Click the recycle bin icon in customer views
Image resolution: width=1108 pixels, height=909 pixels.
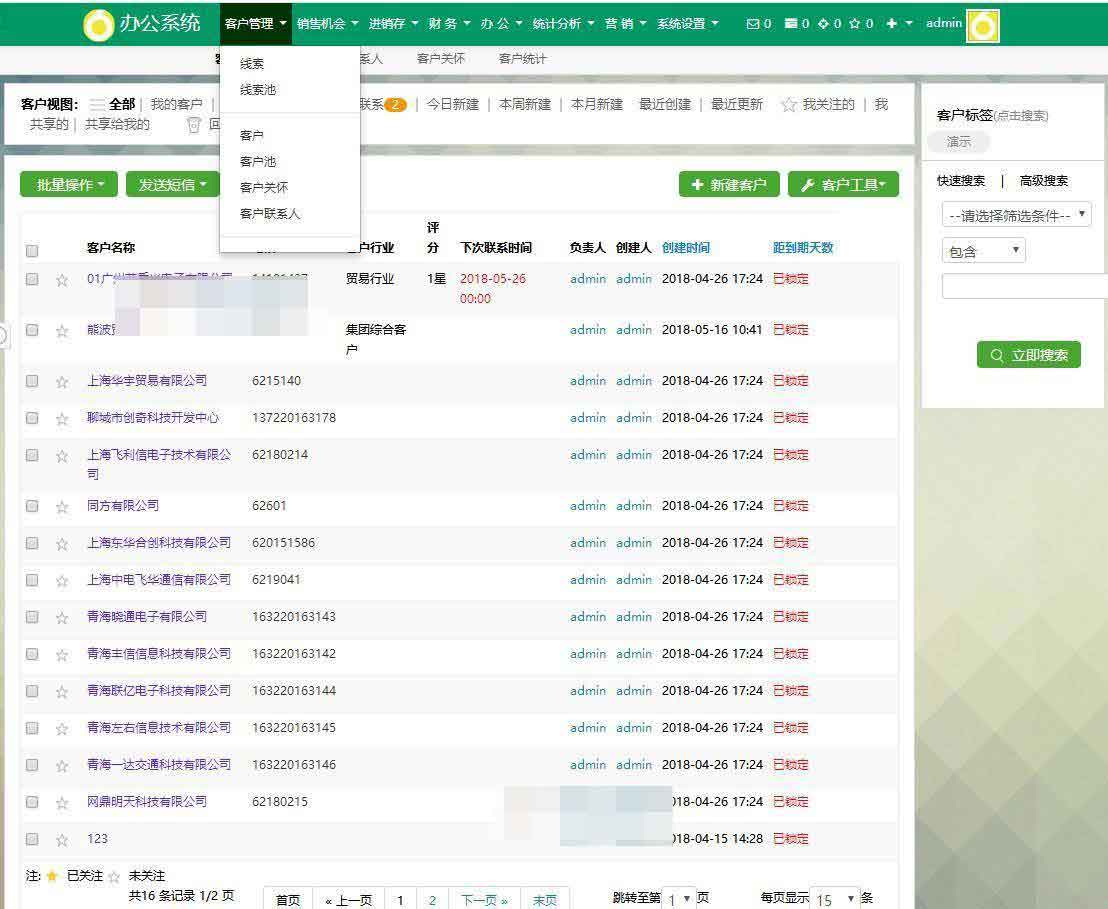(x=194, y=125)
